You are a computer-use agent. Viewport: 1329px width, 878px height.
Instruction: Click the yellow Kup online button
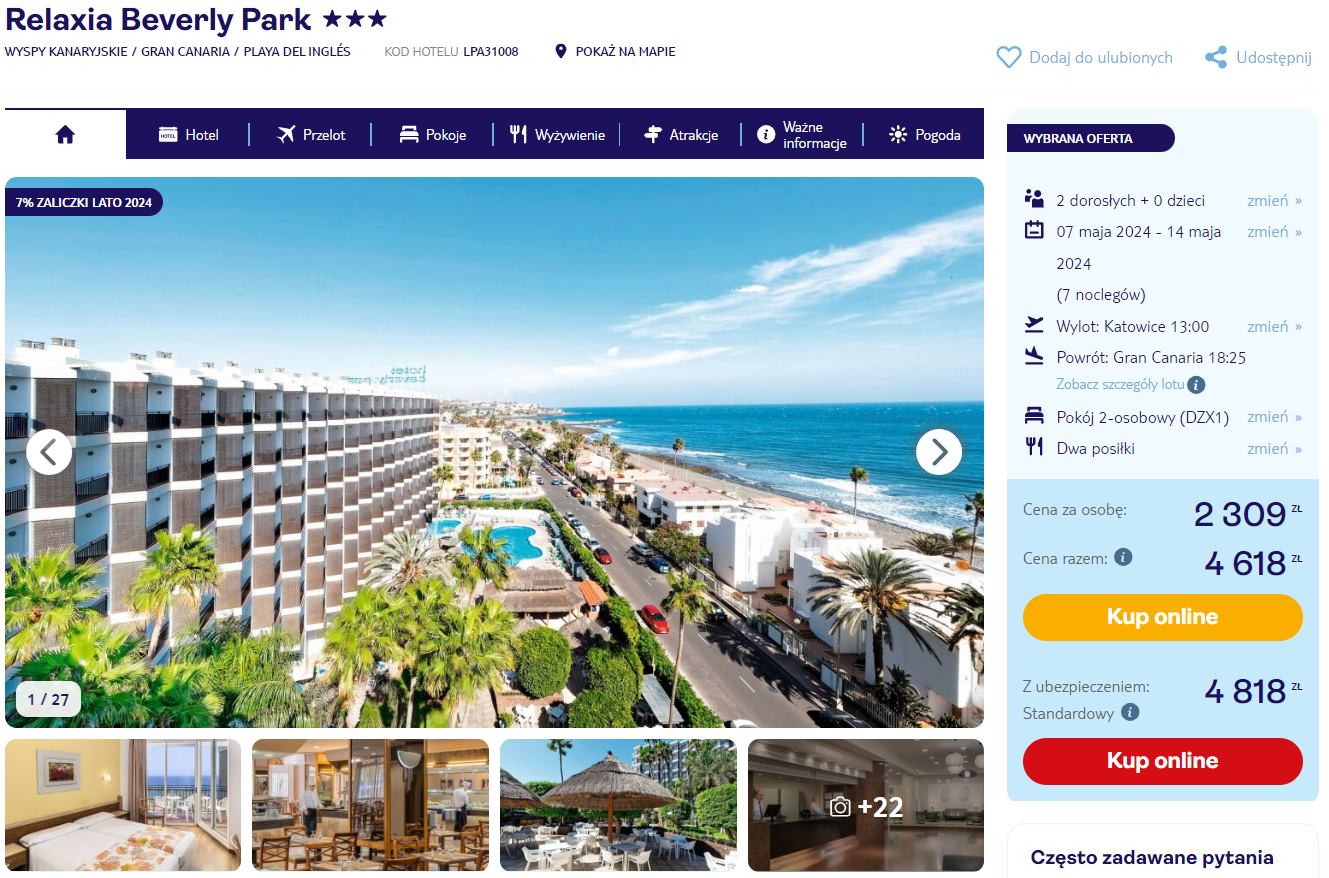tap(1162, 617)
